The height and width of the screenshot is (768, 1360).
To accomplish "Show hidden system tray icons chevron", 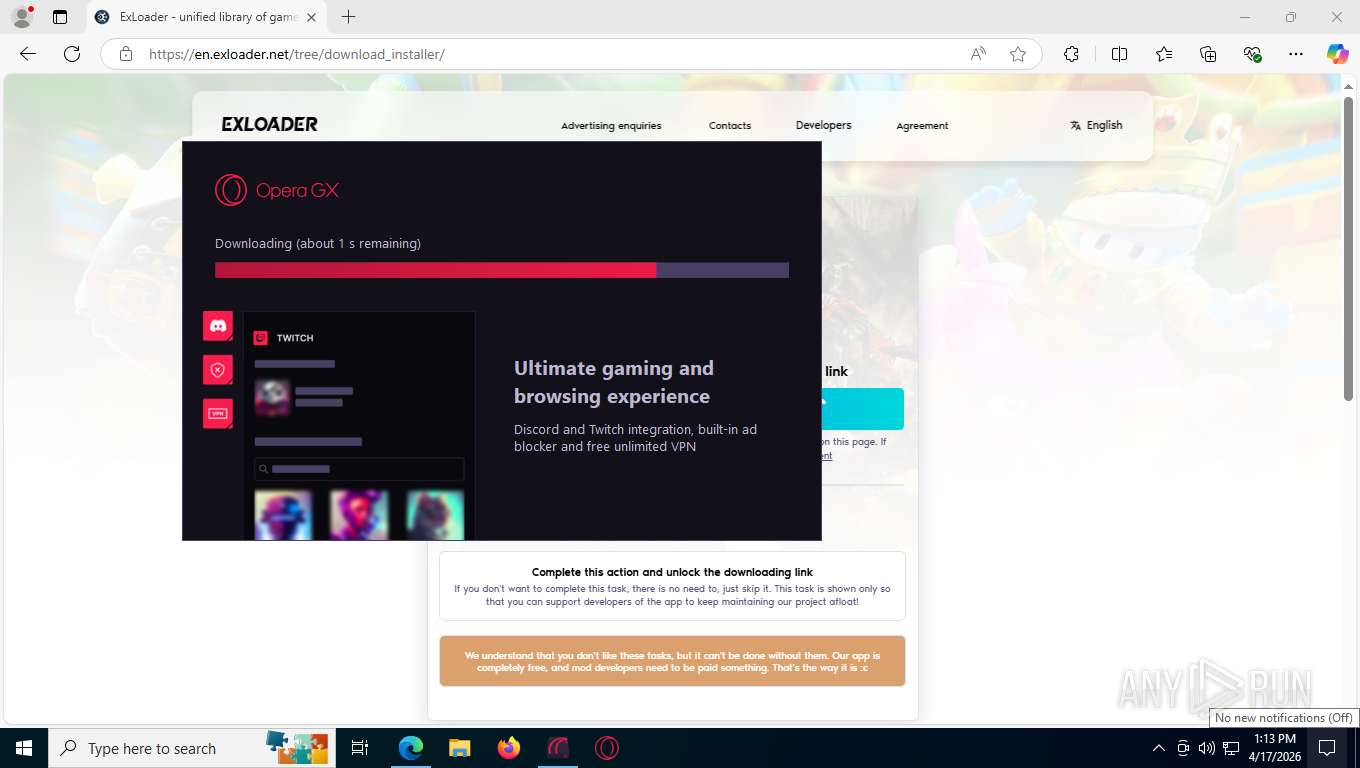I will pyautogui.click(x=1159, y=748).
